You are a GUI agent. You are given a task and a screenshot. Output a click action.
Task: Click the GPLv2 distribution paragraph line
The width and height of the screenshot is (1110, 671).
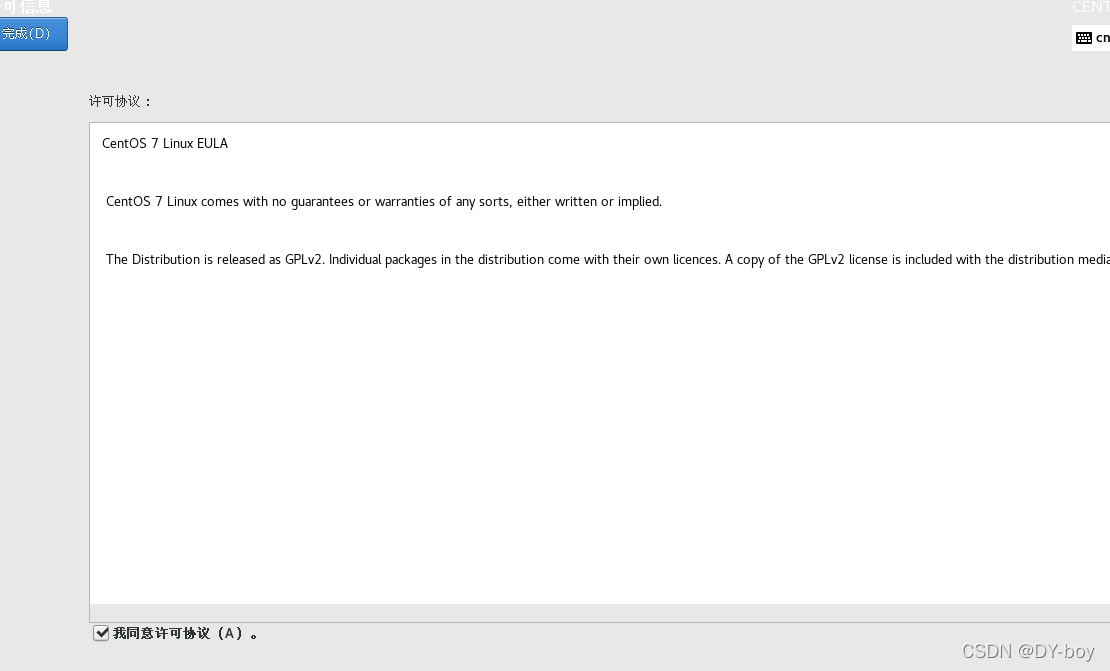pos(607,260)
